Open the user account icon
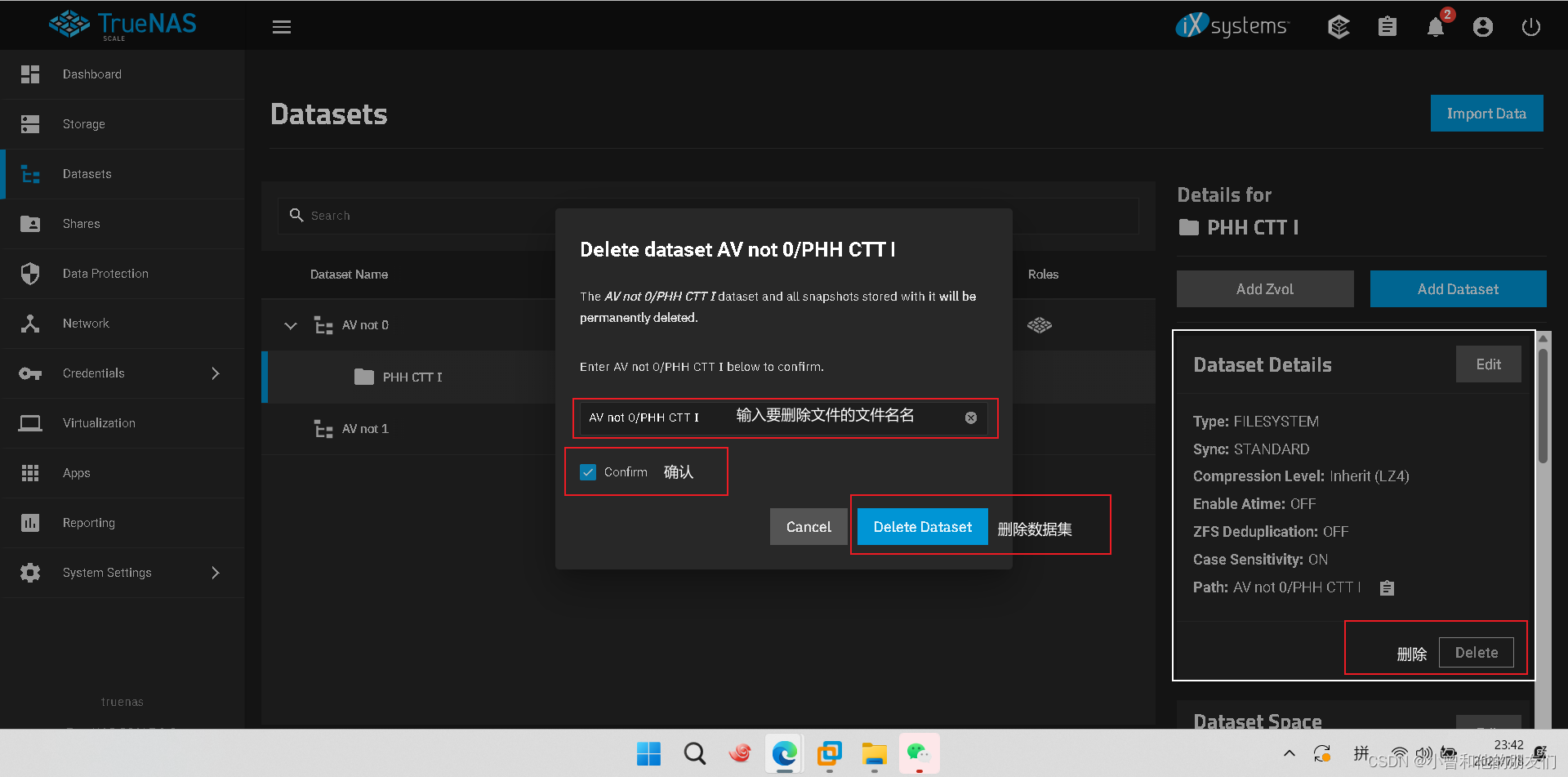 pos(1483,26)
